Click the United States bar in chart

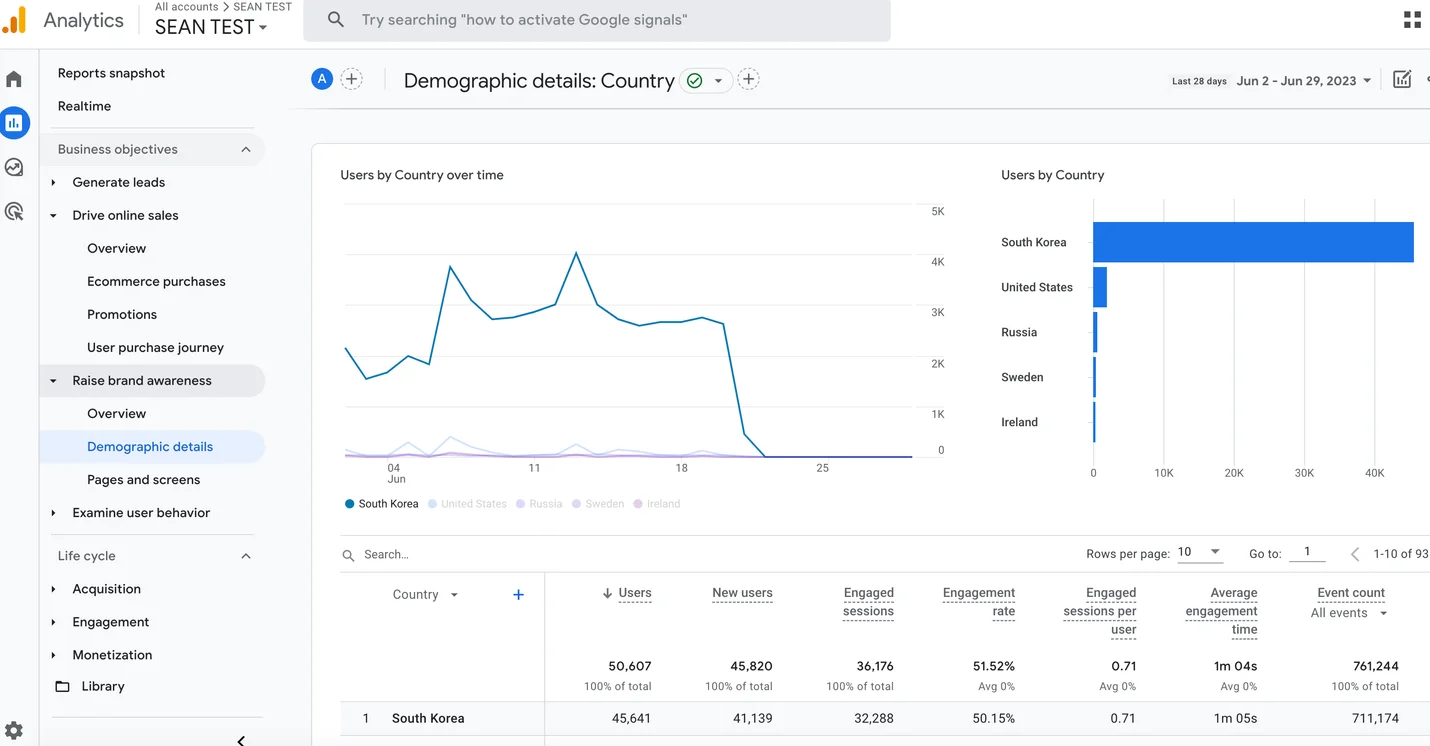(x=1100, y=287)
